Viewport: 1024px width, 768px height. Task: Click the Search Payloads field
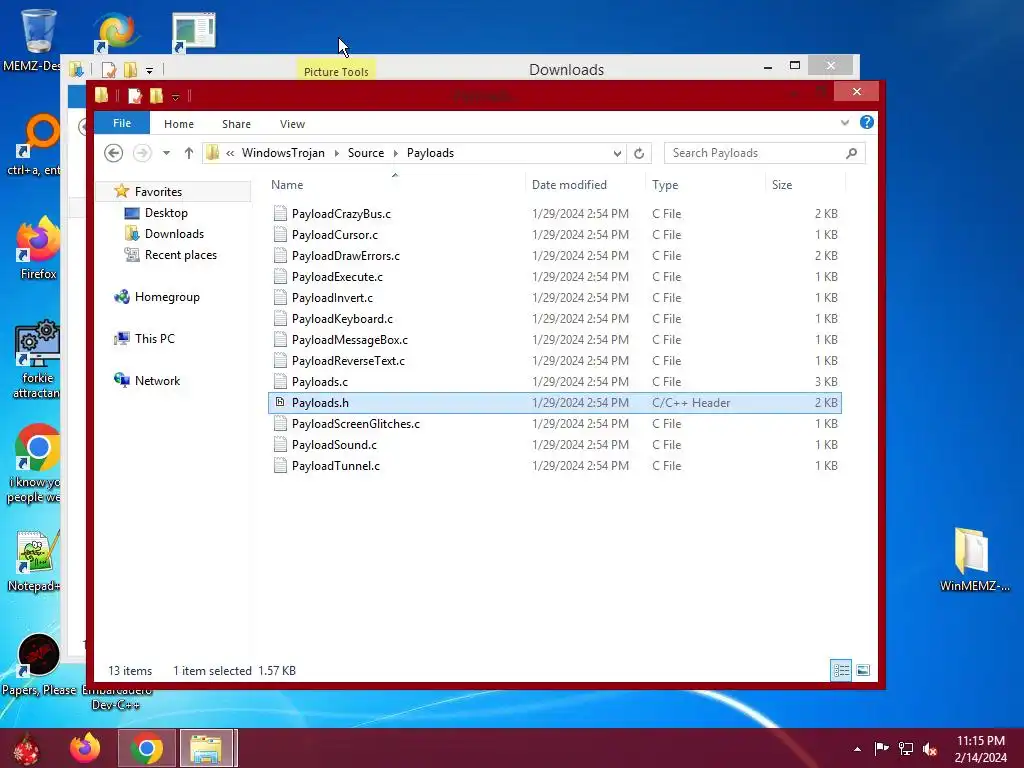pos(765,153)
